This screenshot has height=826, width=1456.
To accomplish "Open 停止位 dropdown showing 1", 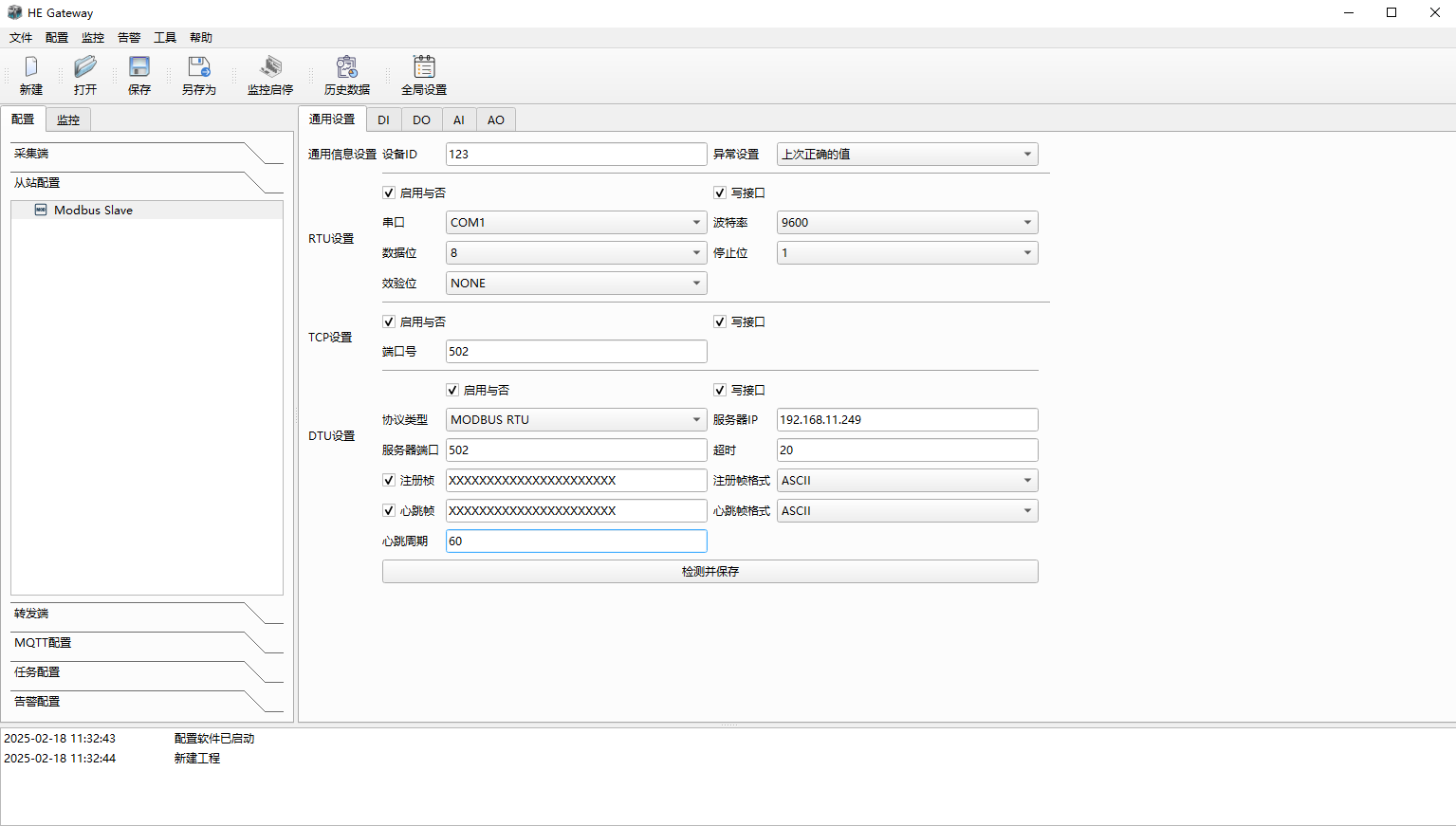I will point(908,252).
